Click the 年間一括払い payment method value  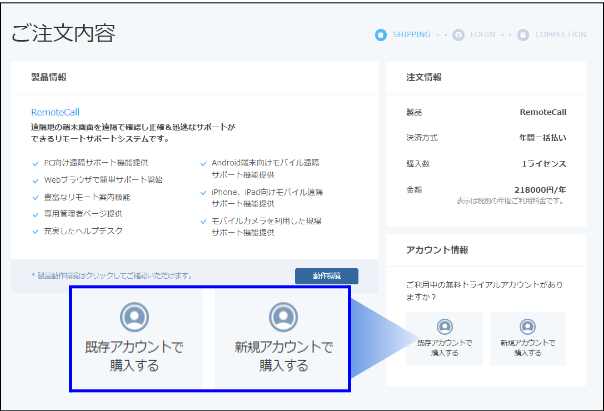[x=543, y=137]
